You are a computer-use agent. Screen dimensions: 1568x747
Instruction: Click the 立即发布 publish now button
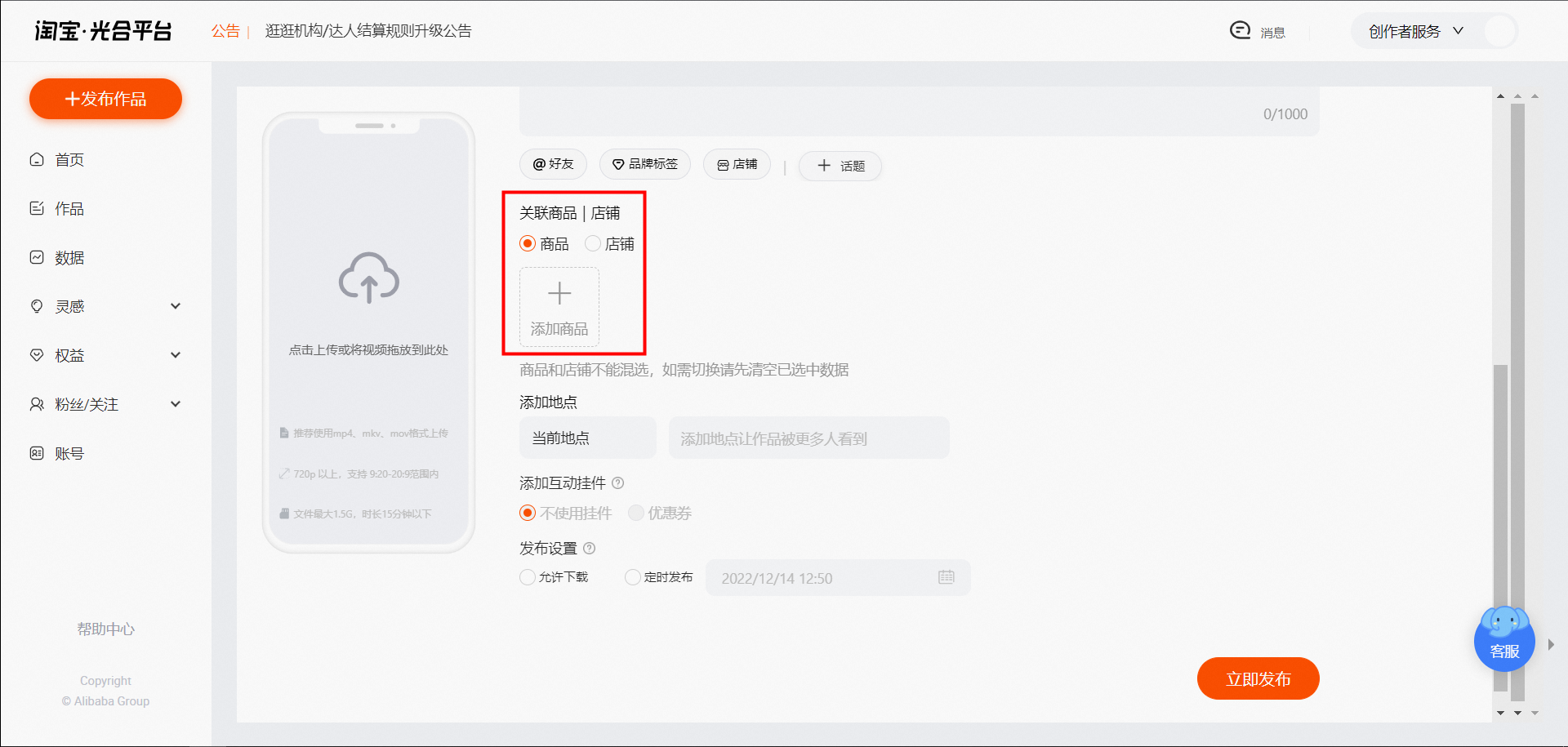1258,678
